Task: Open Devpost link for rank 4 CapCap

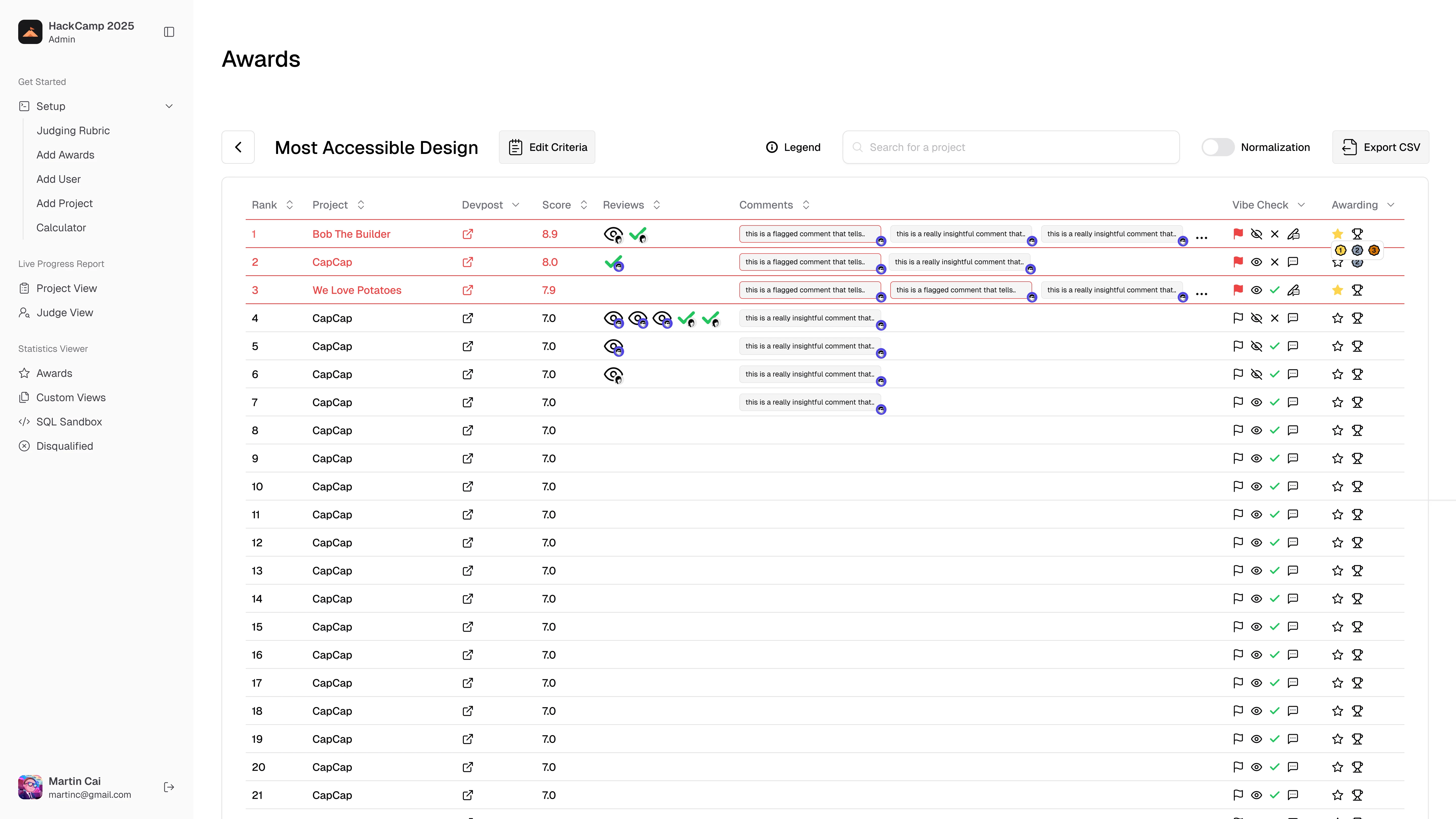Action: [467, 318]
